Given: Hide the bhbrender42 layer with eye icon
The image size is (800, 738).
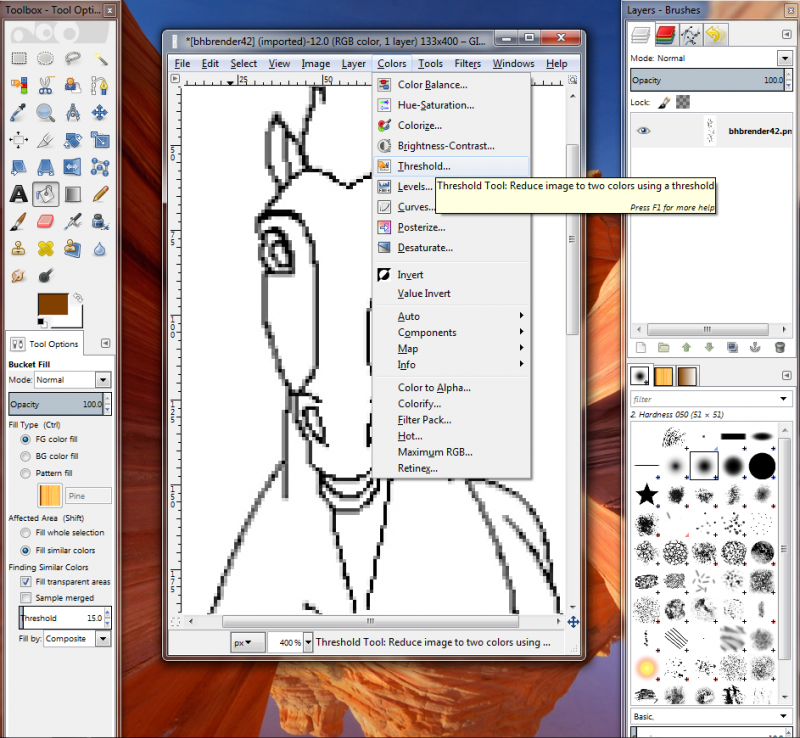Looking at the screenshot, I should click(643, 131).
